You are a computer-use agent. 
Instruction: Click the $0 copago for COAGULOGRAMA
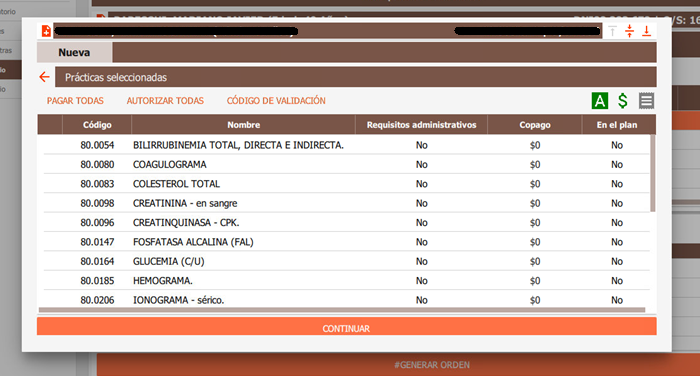tap(535, 165)
